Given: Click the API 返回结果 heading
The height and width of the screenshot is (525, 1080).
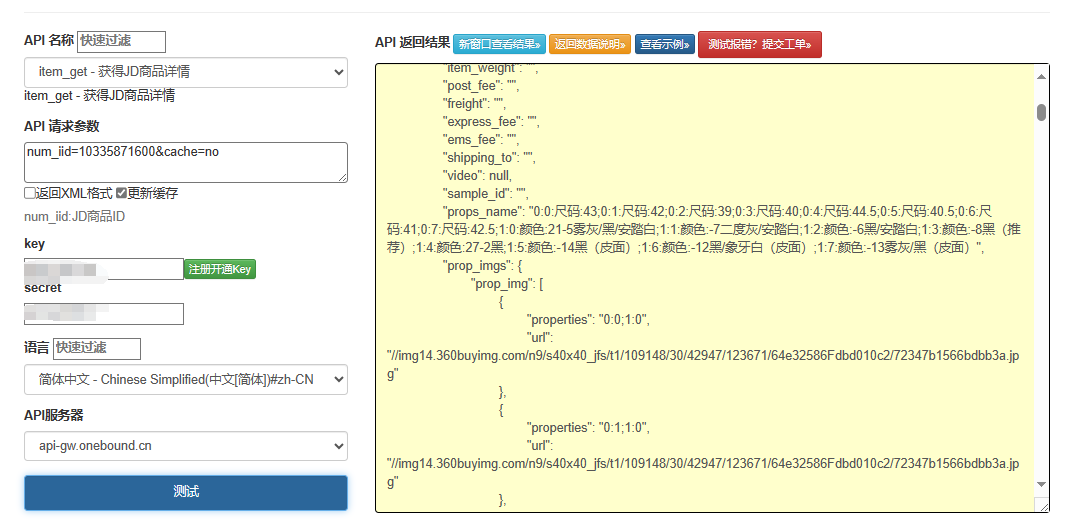Looking at the screenshot, I should point(413,43).
